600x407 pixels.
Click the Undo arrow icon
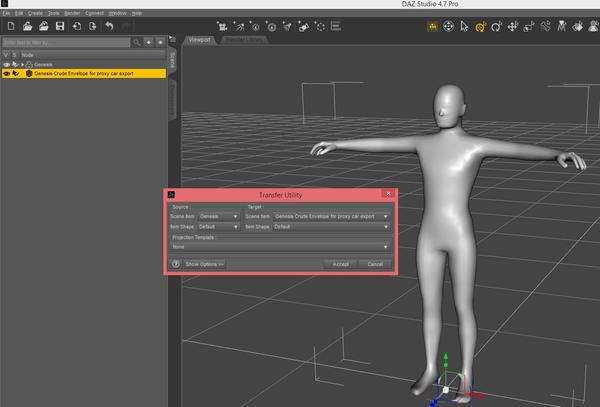(109, 25)
